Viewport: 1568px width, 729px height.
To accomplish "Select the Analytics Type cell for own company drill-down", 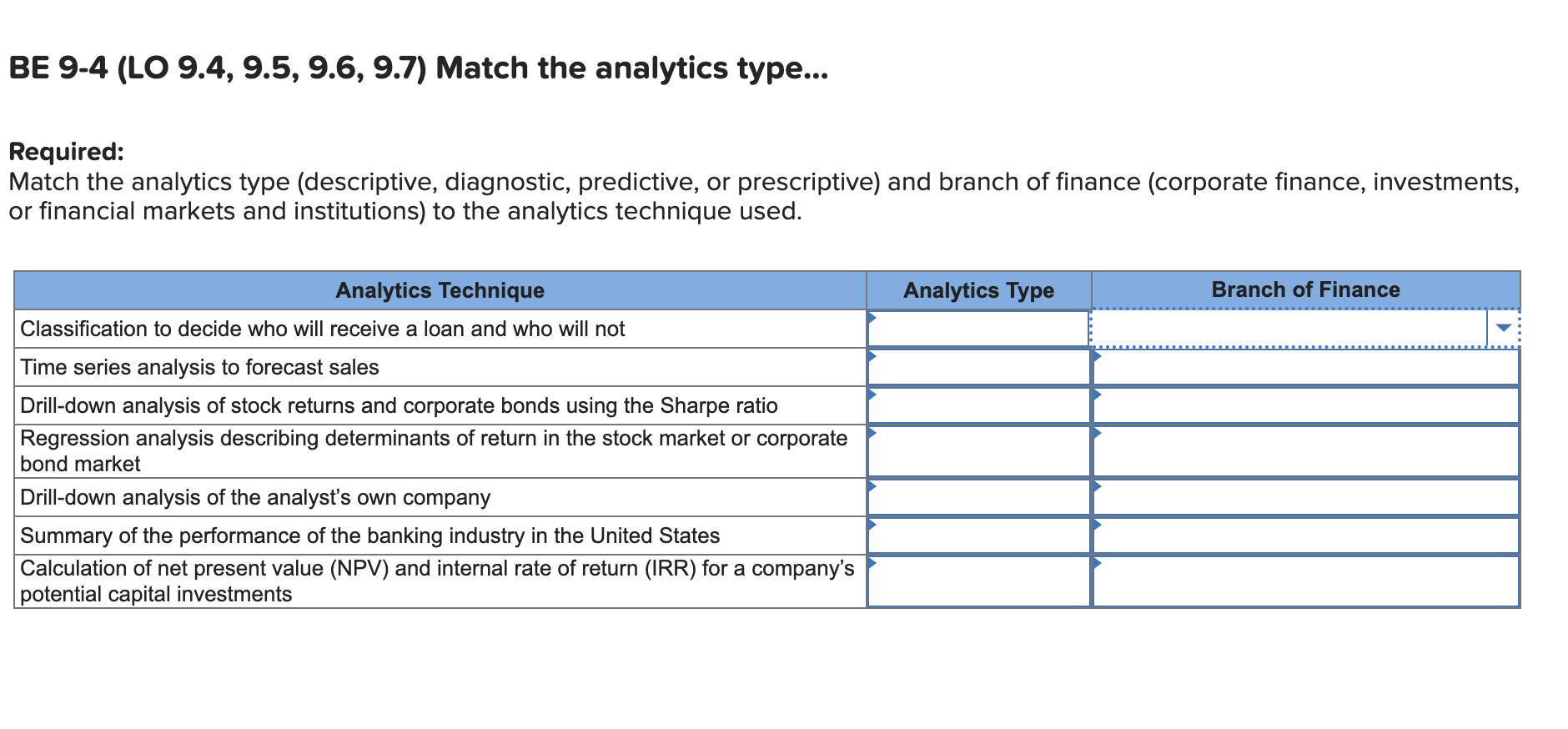I will click(x=977, y=496).
